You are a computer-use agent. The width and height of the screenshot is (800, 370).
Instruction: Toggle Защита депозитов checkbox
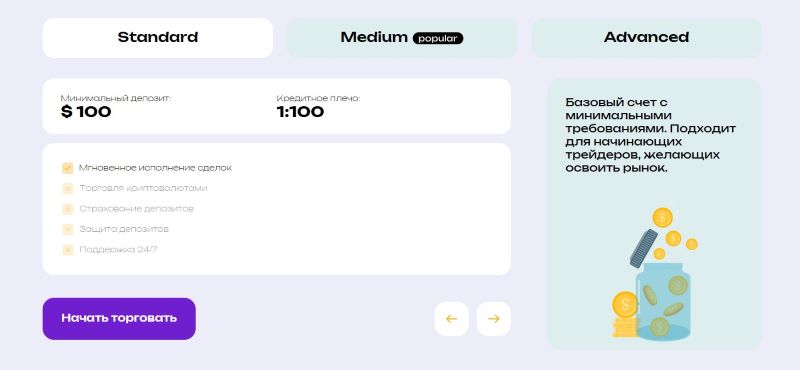(67, 229)
